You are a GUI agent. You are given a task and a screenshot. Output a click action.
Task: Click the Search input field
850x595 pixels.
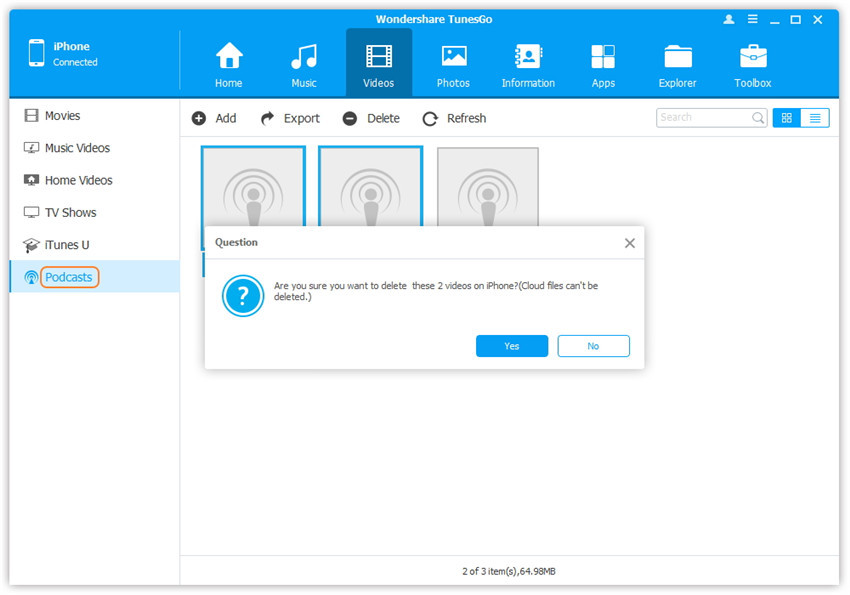(704, 118)
